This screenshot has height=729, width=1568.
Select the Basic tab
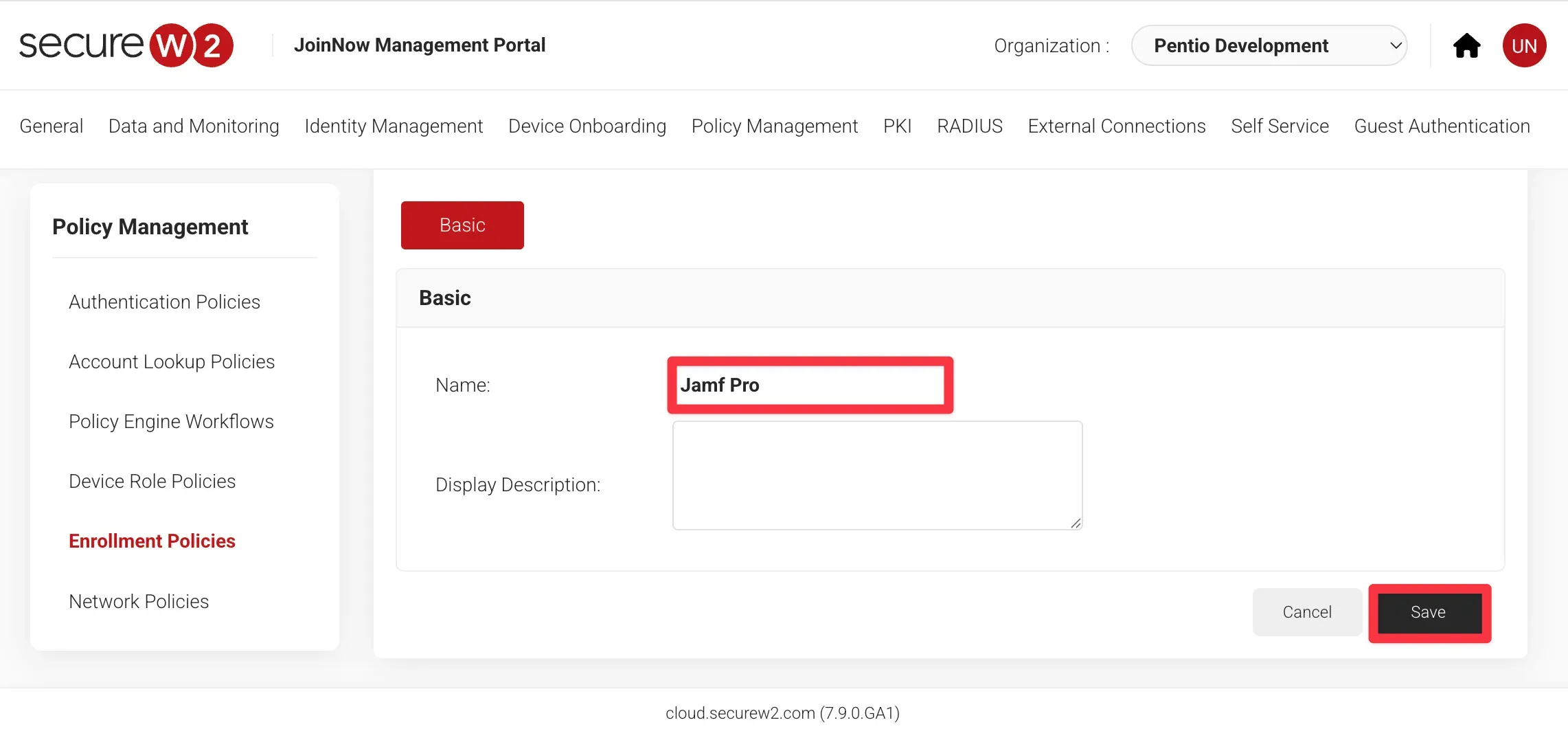462,225
